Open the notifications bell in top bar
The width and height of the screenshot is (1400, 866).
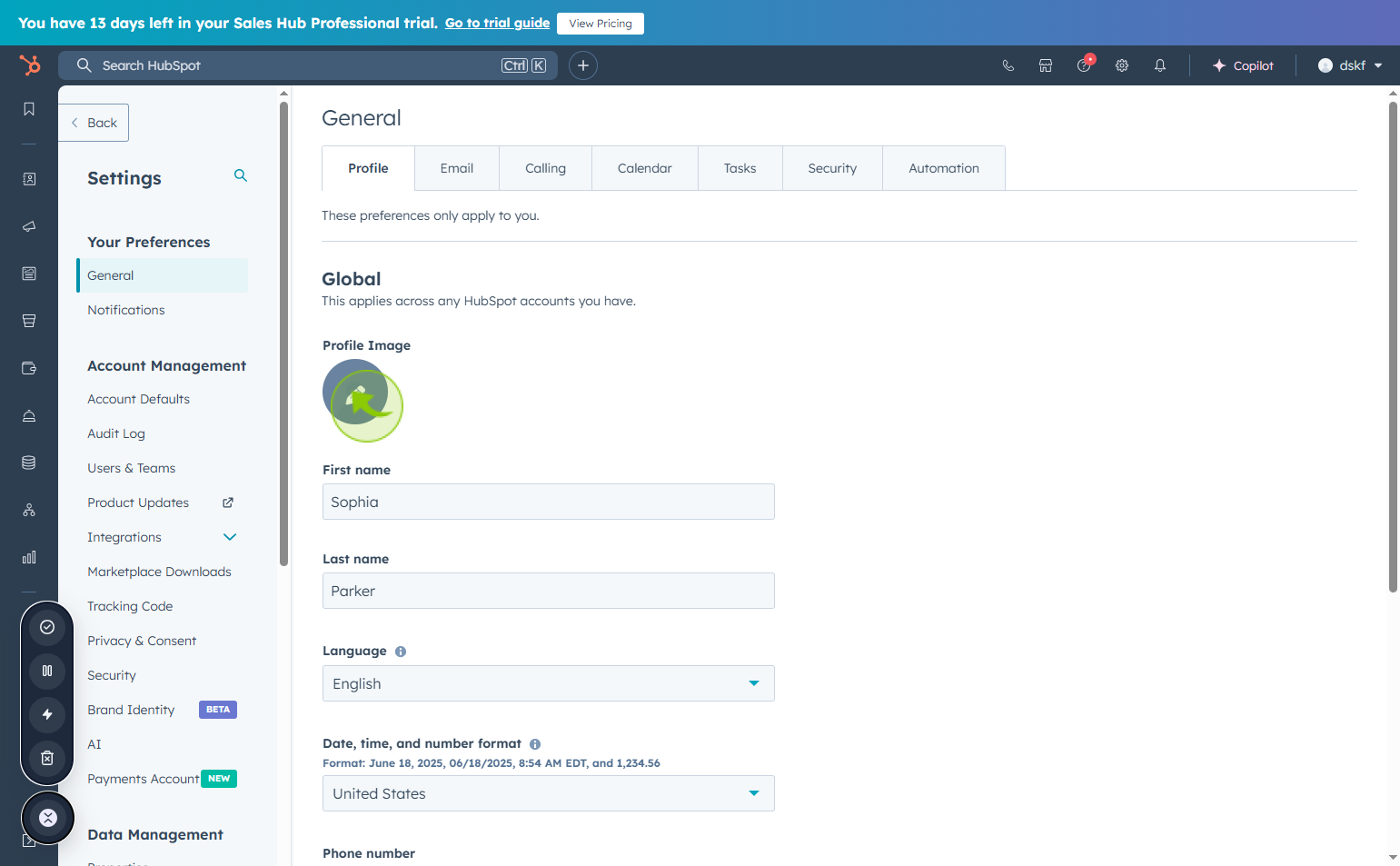[1160, 65]
